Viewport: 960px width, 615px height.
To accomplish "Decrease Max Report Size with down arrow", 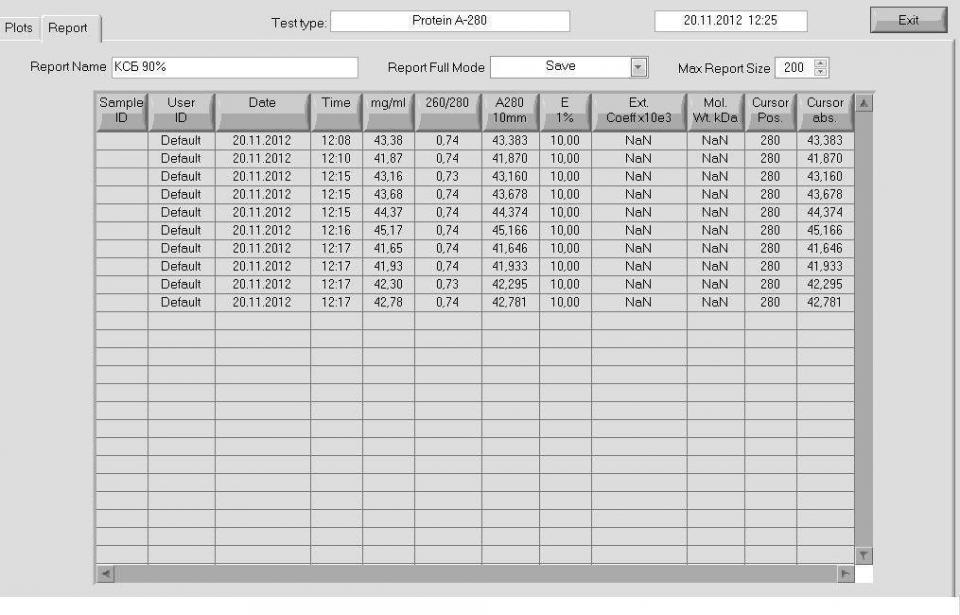I will point(821,72).
